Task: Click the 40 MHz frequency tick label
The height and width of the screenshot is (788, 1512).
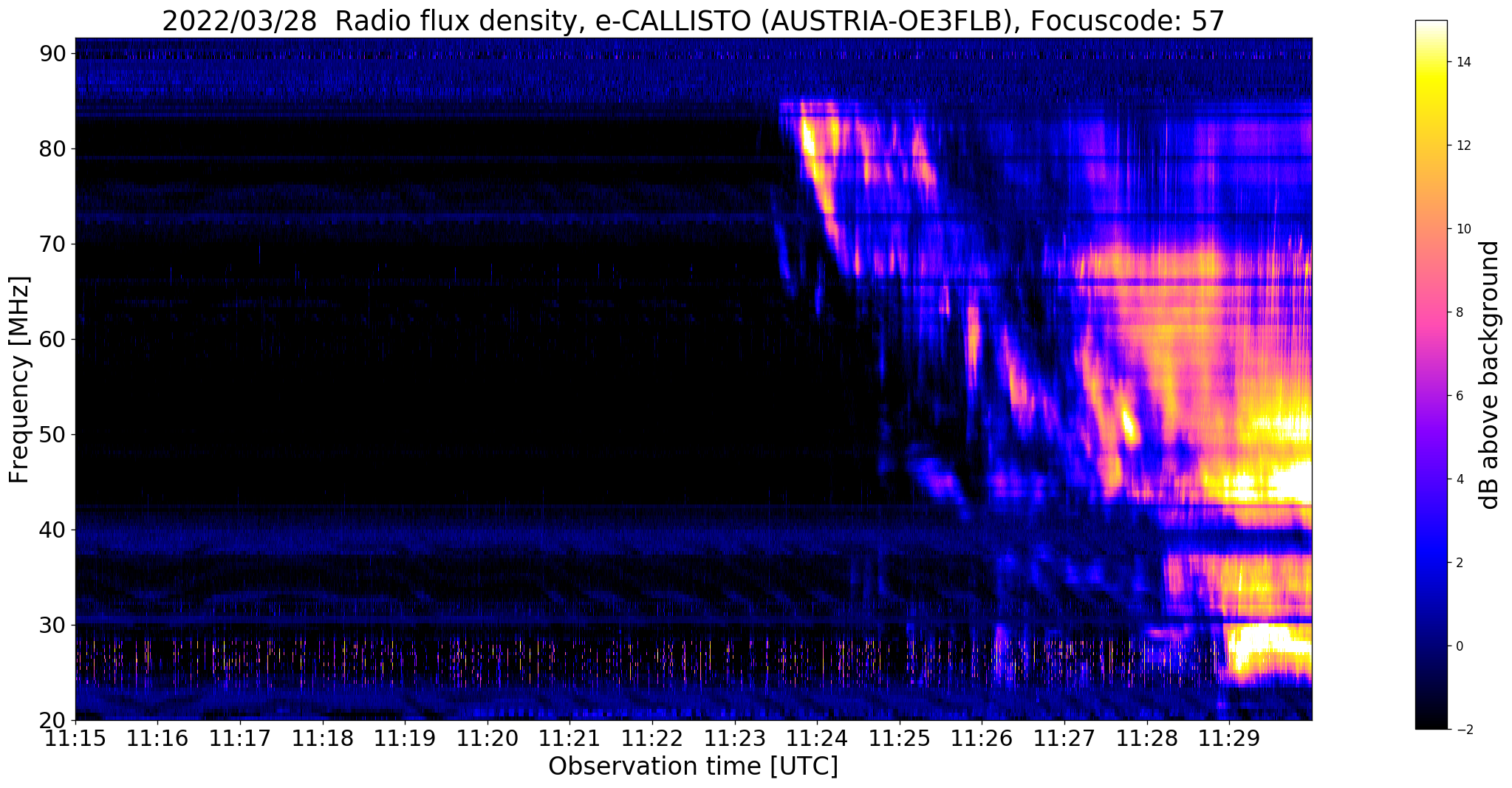Action: (54, 530)
